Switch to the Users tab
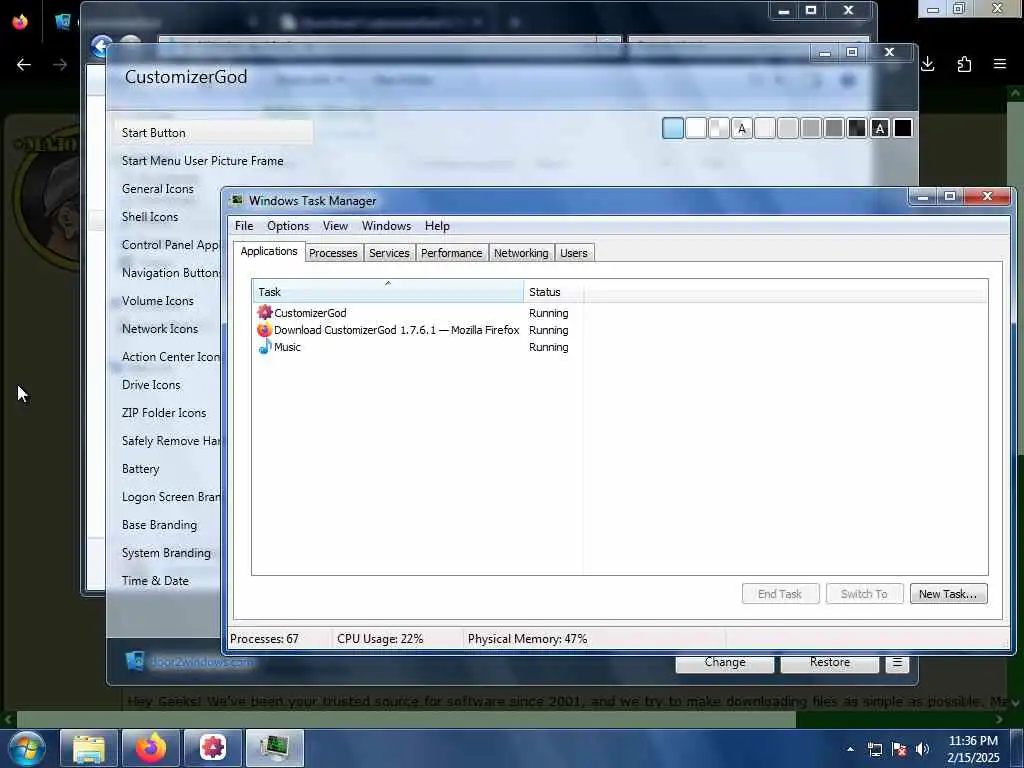Viewport: 1024px width, 768px height. (x=573, y=253)
